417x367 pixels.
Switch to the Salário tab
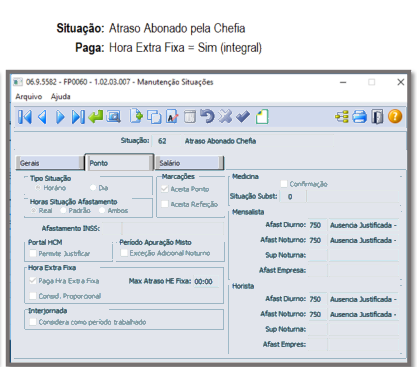[189, 163]
